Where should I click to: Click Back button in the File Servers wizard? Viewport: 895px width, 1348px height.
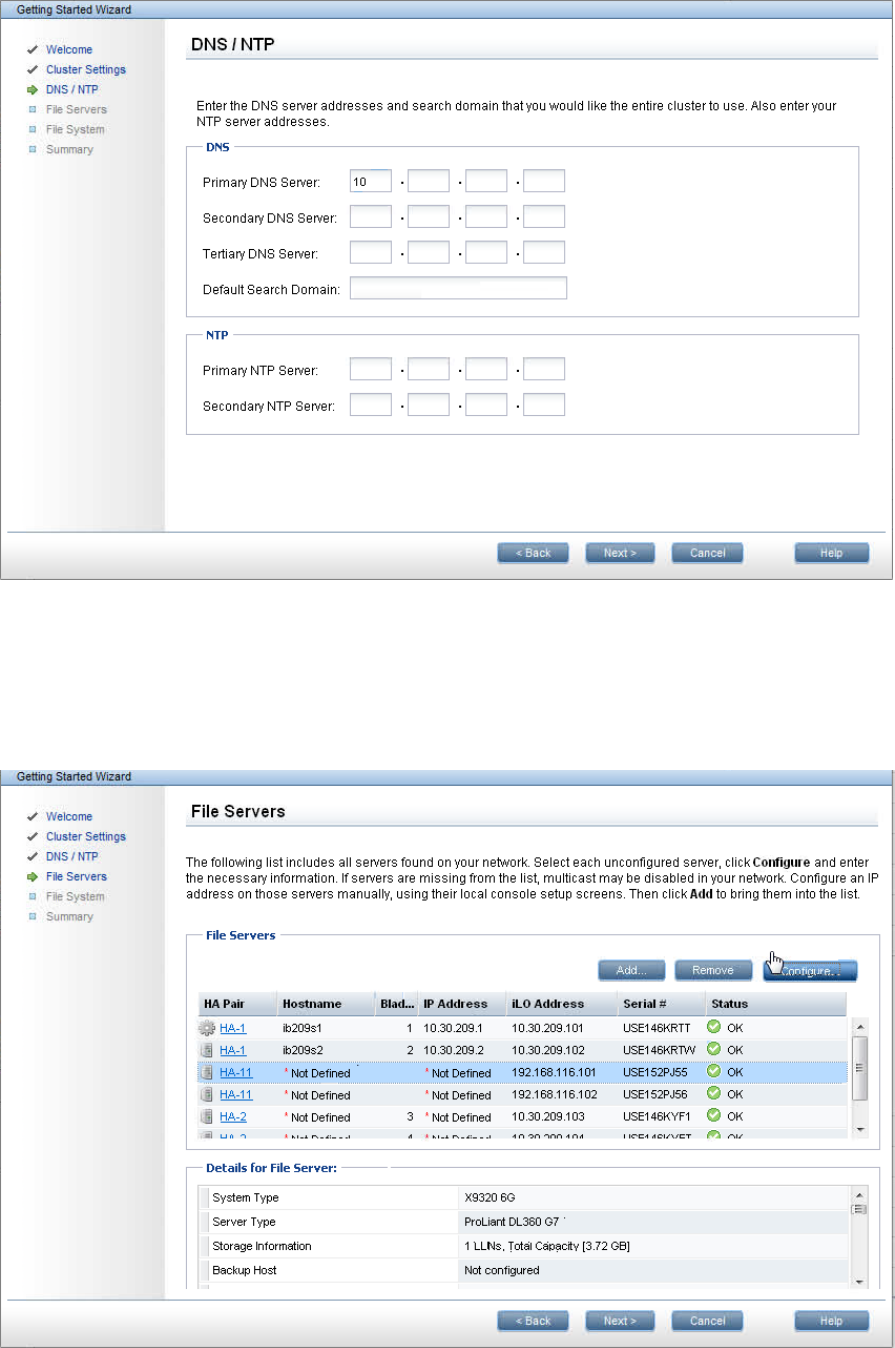coord(533,1320)
